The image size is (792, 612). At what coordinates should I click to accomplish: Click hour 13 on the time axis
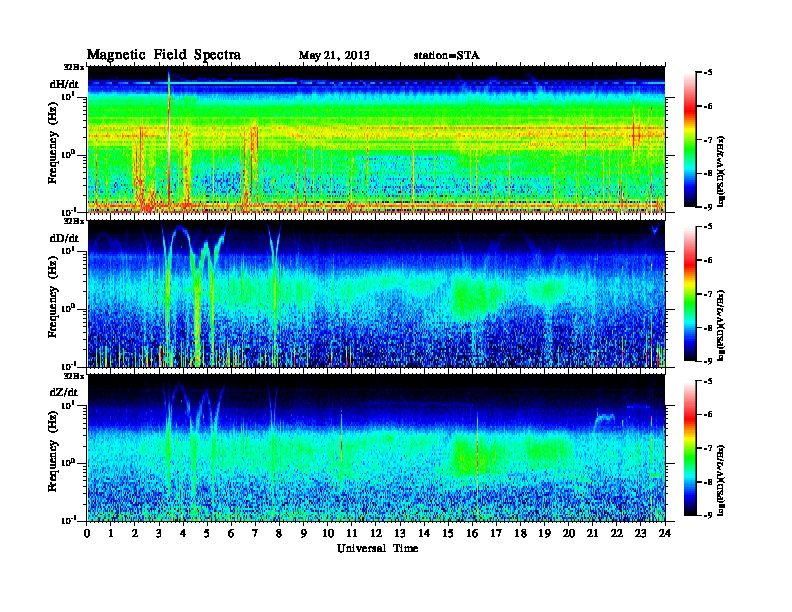coord(400,533)
